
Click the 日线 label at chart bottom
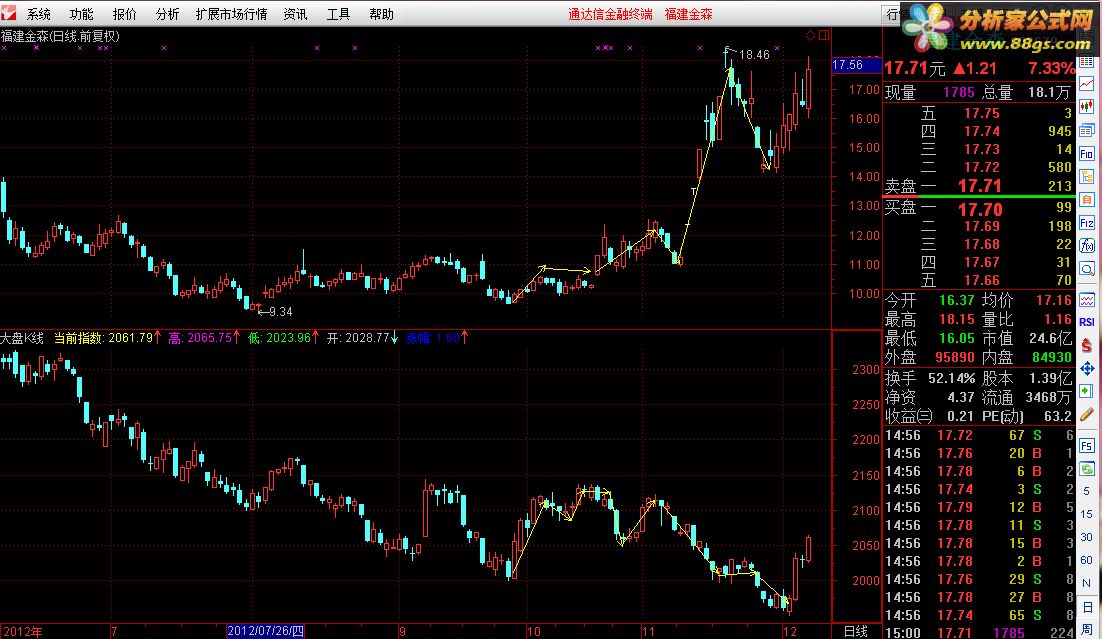tap(855, 631)
